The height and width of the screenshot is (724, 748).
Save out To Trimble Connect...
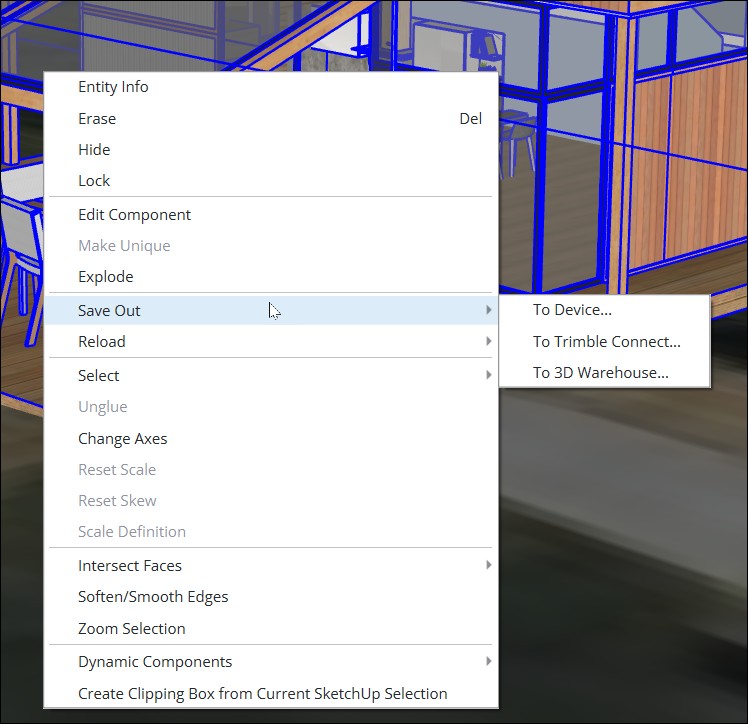[606, 342]
